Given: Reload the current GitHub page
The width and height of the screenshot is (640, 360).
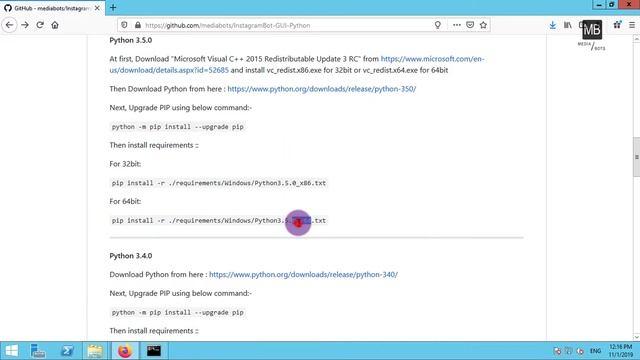Looking at the screenshot, I should click(x=40, y=25).
